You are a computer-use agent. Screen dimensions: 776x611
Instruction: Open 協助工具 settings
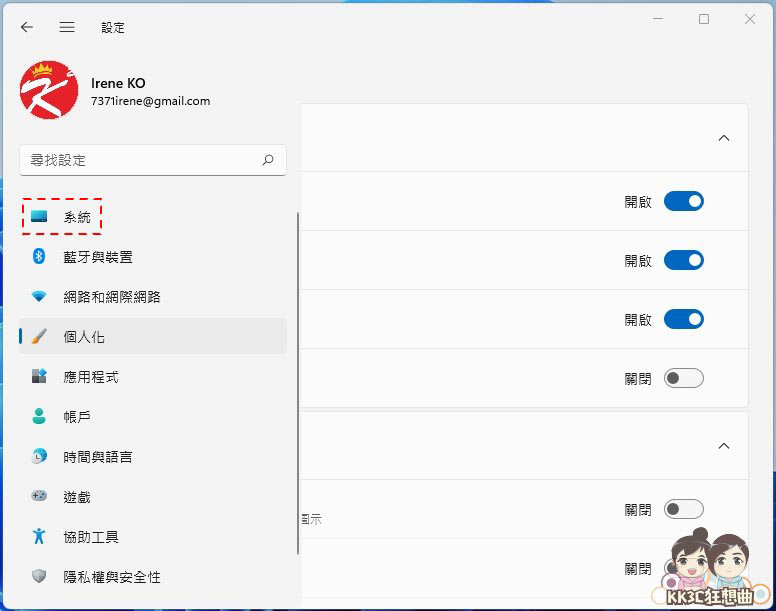click(x=153, y=537)
